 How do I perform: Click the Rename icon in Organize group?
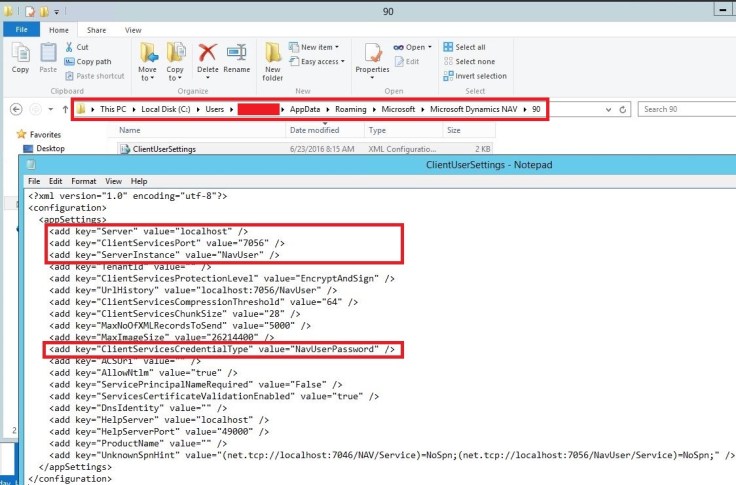pyautogui.click(x=237, y=58)
